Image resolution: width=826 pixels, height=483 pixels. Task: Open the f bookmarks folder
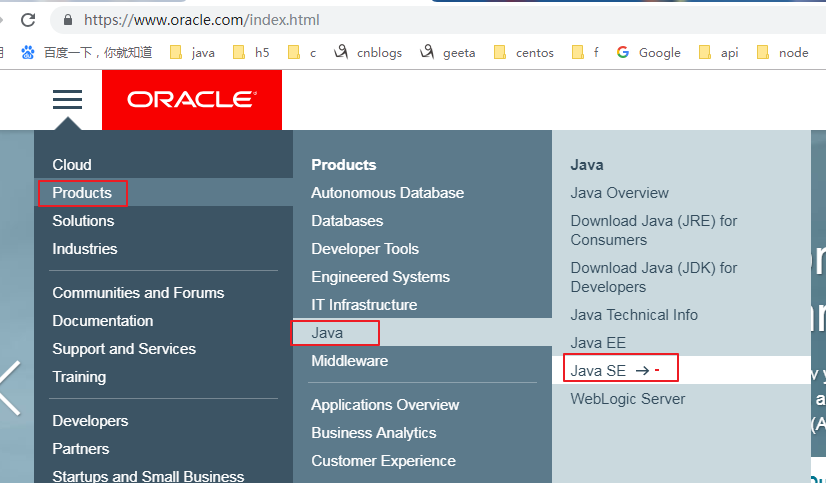(x=585, y=52)
